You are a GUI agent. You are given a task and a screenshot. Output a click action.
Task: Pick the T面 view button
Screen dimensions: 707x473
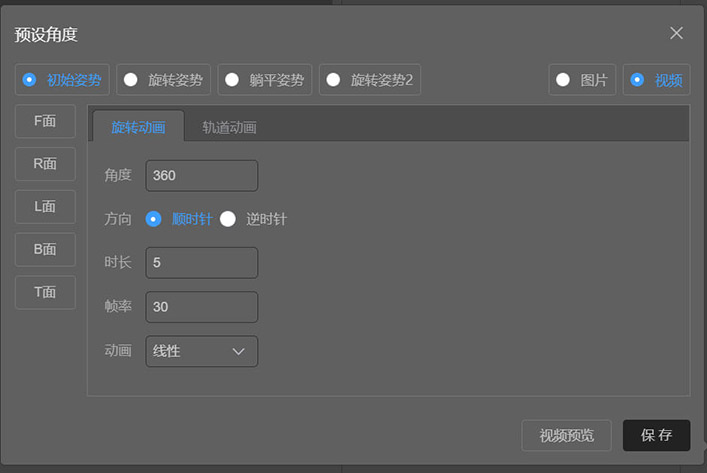45,293
